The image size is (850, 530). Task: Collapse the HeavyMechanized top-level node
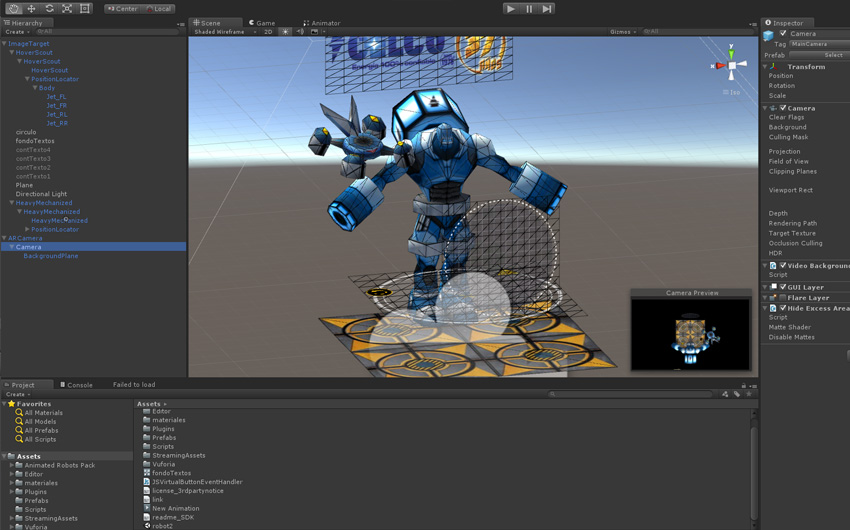[11, 203]
